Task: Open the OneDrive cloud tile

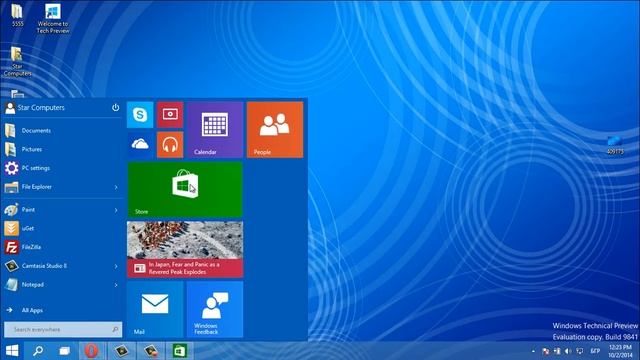Action: click(x=140, y=144)
